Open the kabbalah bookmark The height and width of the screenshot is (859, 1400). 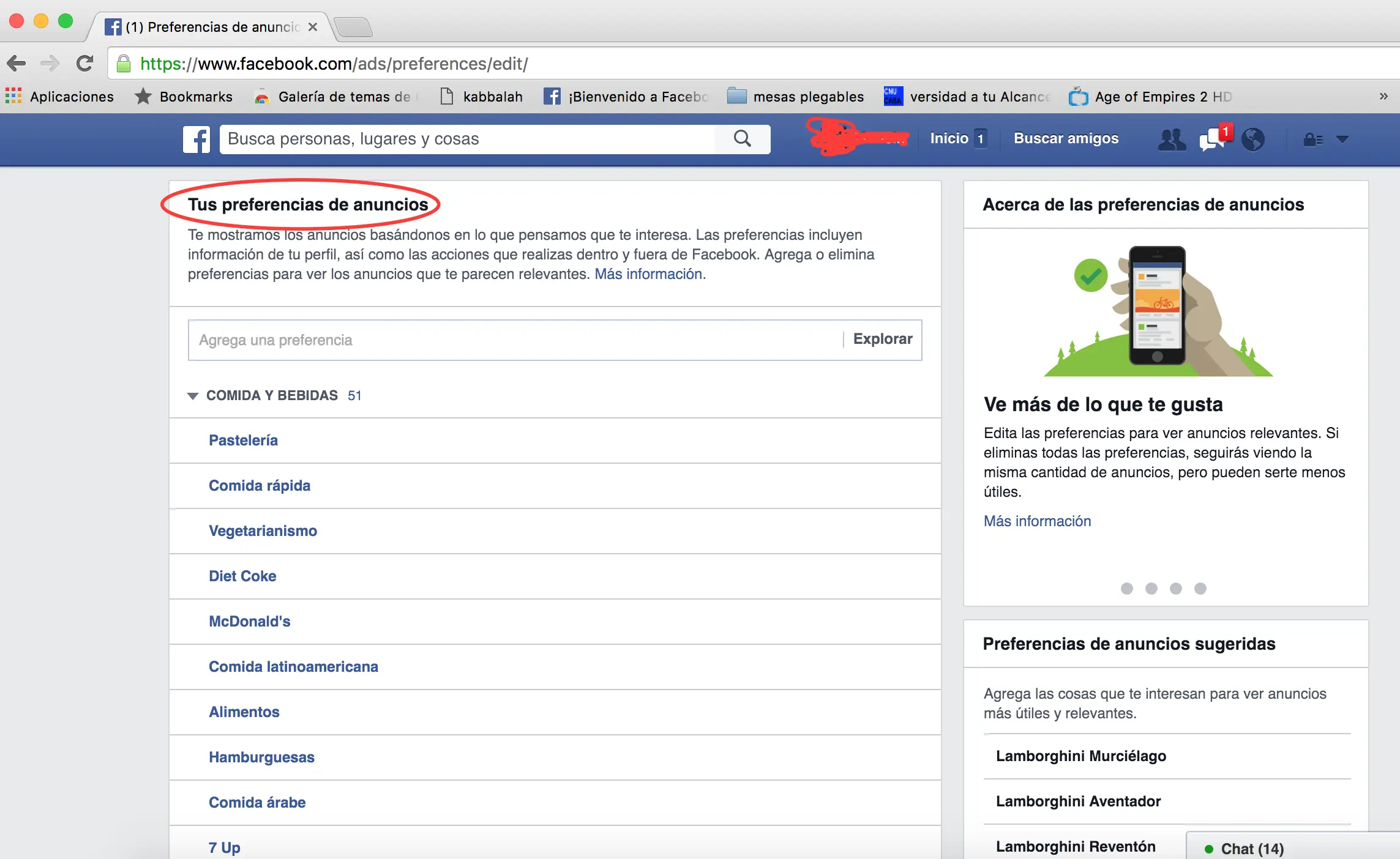[482, 97]
